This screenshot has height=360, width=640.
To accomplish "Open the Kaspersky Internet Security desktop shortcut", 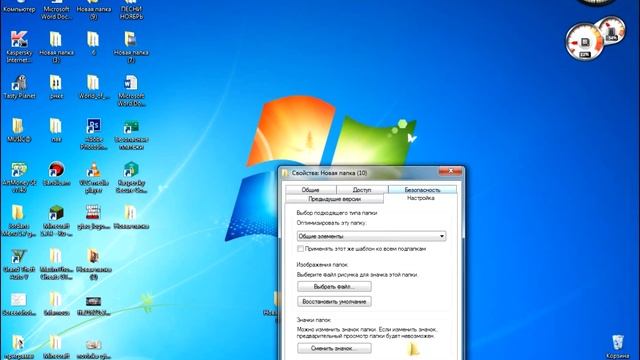I will point(19,47).
